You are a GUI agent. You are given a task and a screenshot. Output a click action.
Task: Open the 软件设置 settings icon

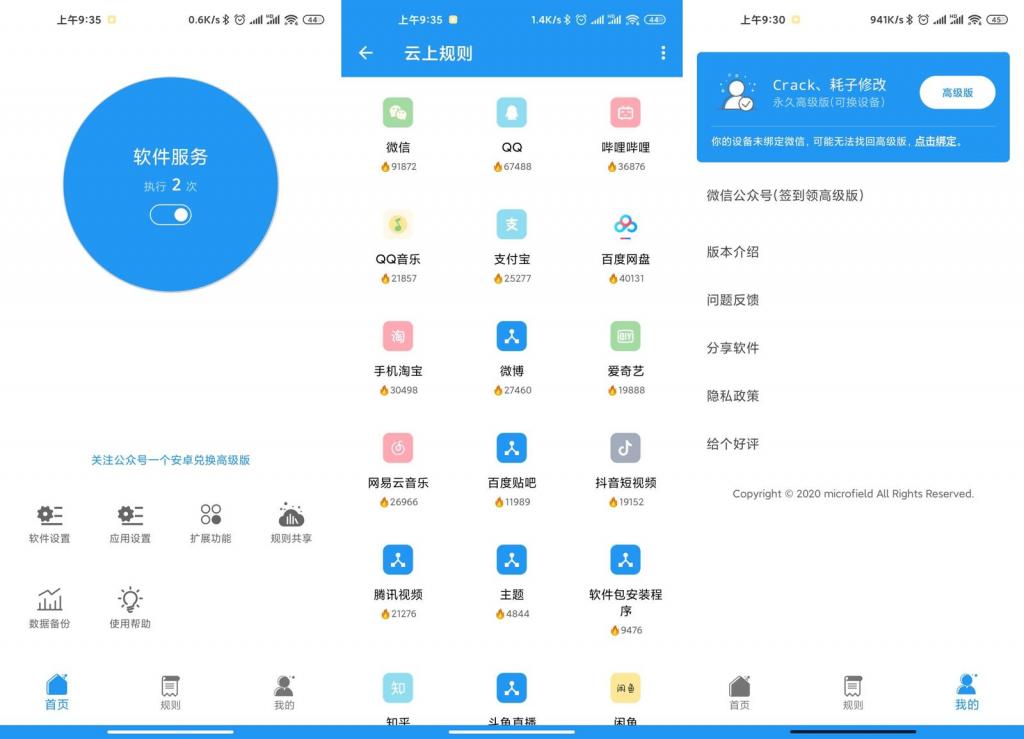(x=48, y=515)
